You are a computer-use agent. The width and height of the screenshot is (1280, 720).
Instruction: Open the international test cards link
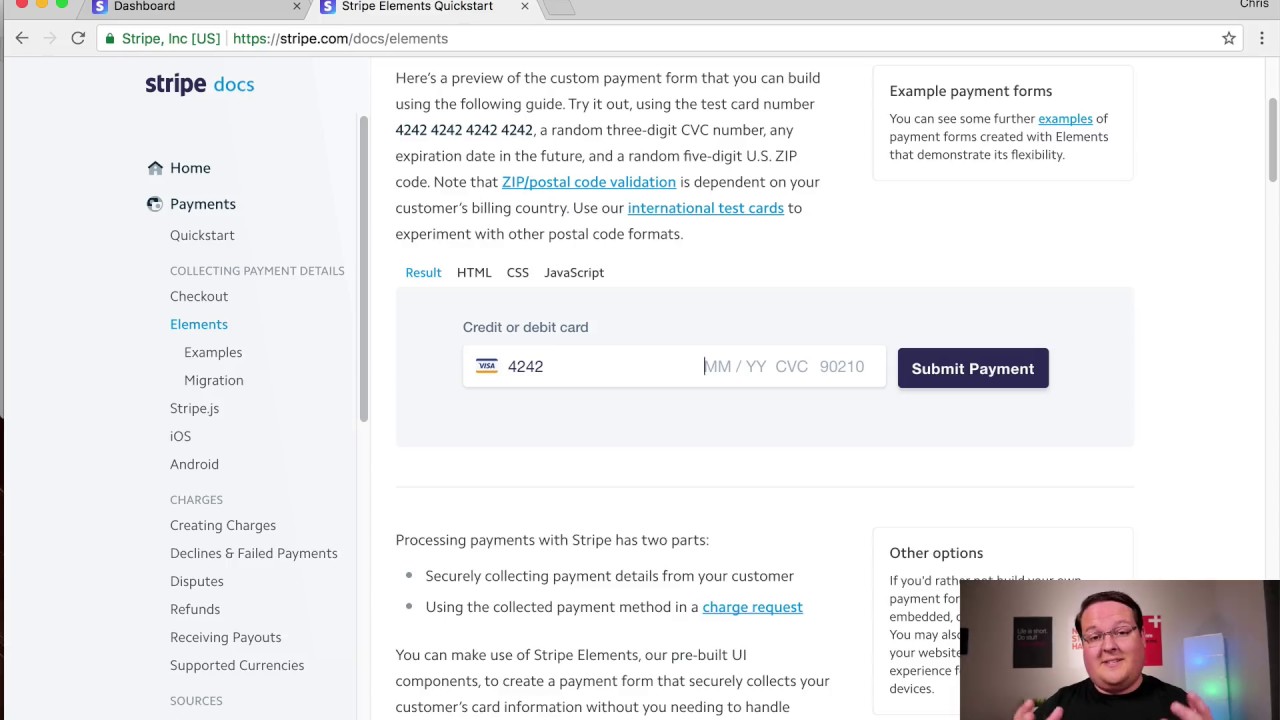click(x=706, y=208)
